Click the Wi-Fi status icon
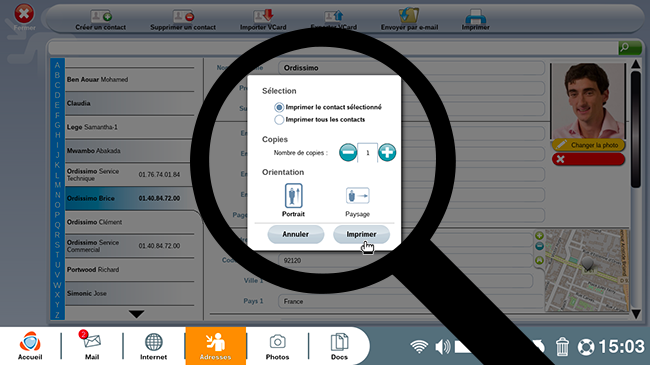 coord(419,347)
